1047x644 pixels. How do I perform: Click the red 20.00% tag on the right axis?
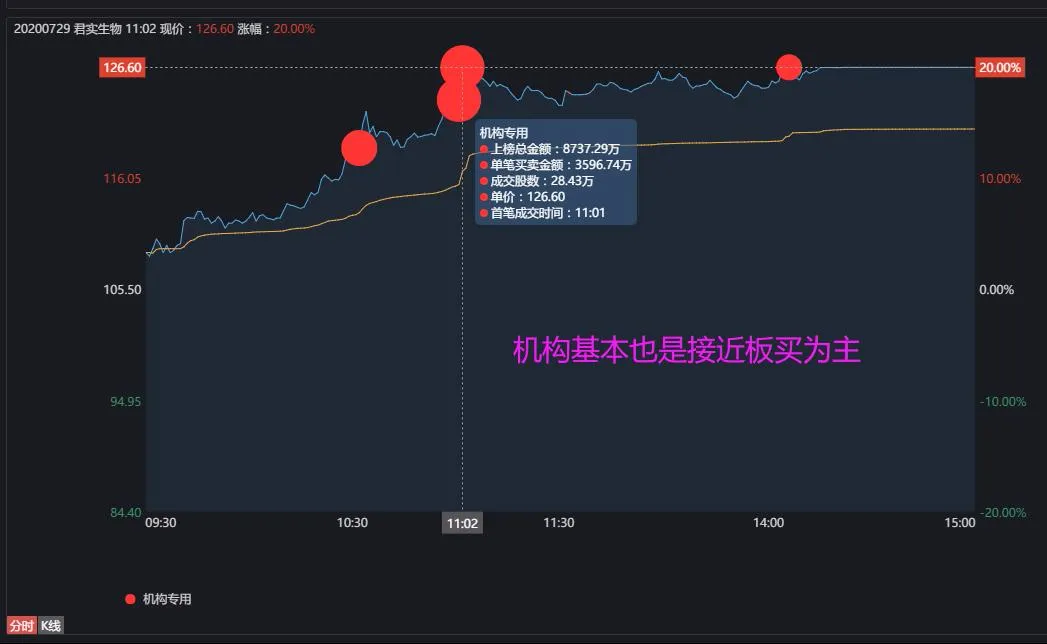click(x=1002, y=66)
